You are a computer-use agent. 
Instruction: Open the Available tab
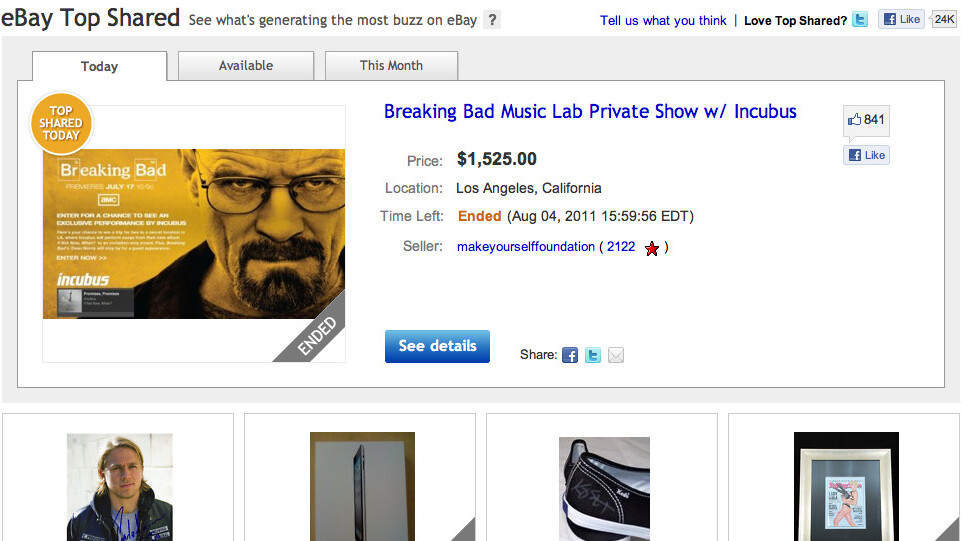click(246, 66)
